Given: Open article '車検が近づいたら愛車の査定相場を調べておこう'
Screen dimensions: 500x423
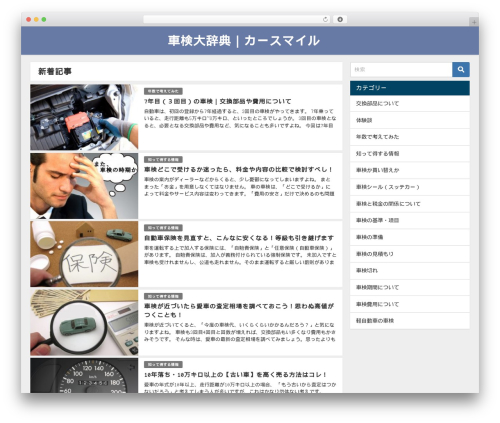Looking at the screenshot, I should pyautogui.click(x=239, y=310).
